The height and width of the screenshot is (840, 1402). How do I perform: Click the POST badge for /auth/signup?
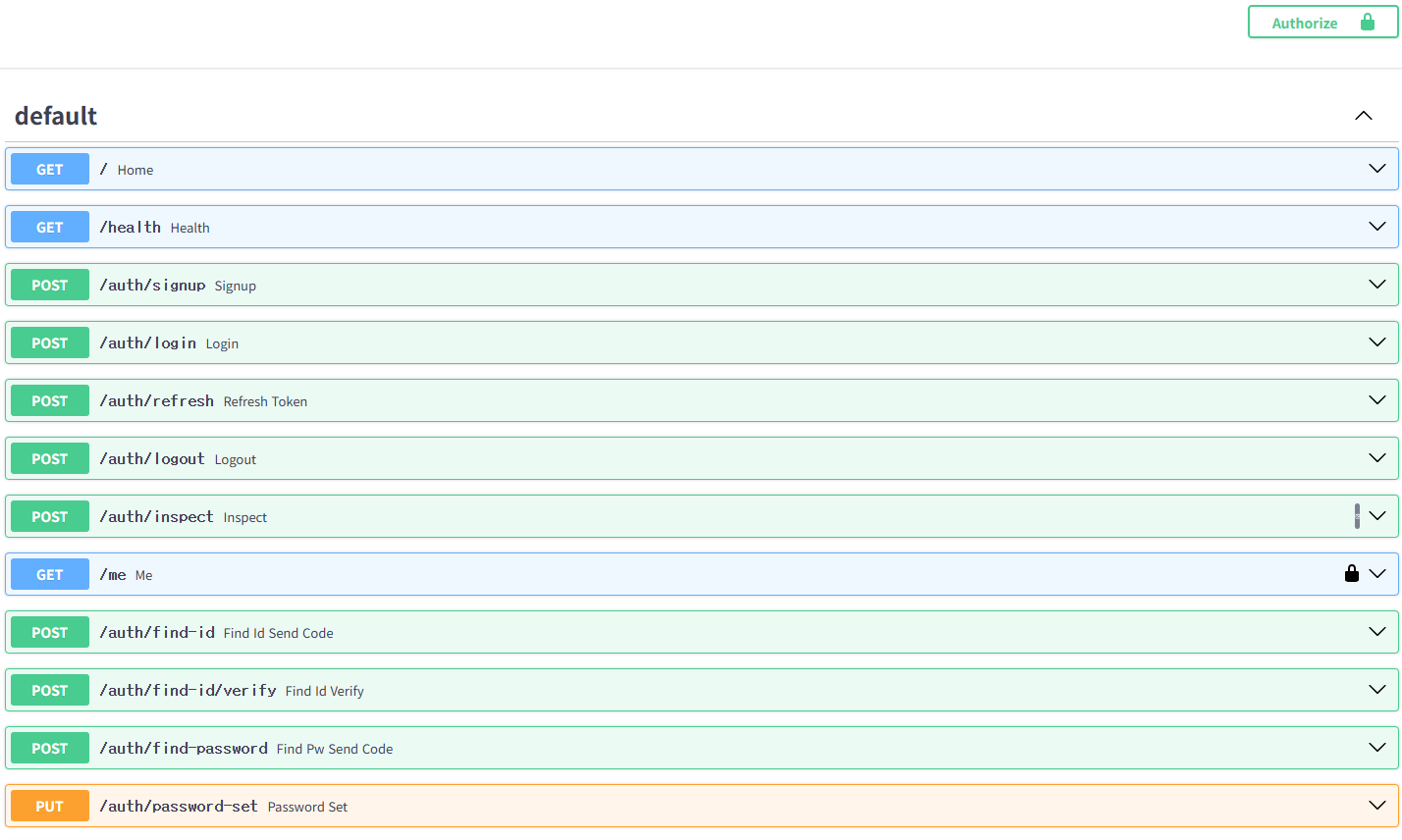coord(50,285)
